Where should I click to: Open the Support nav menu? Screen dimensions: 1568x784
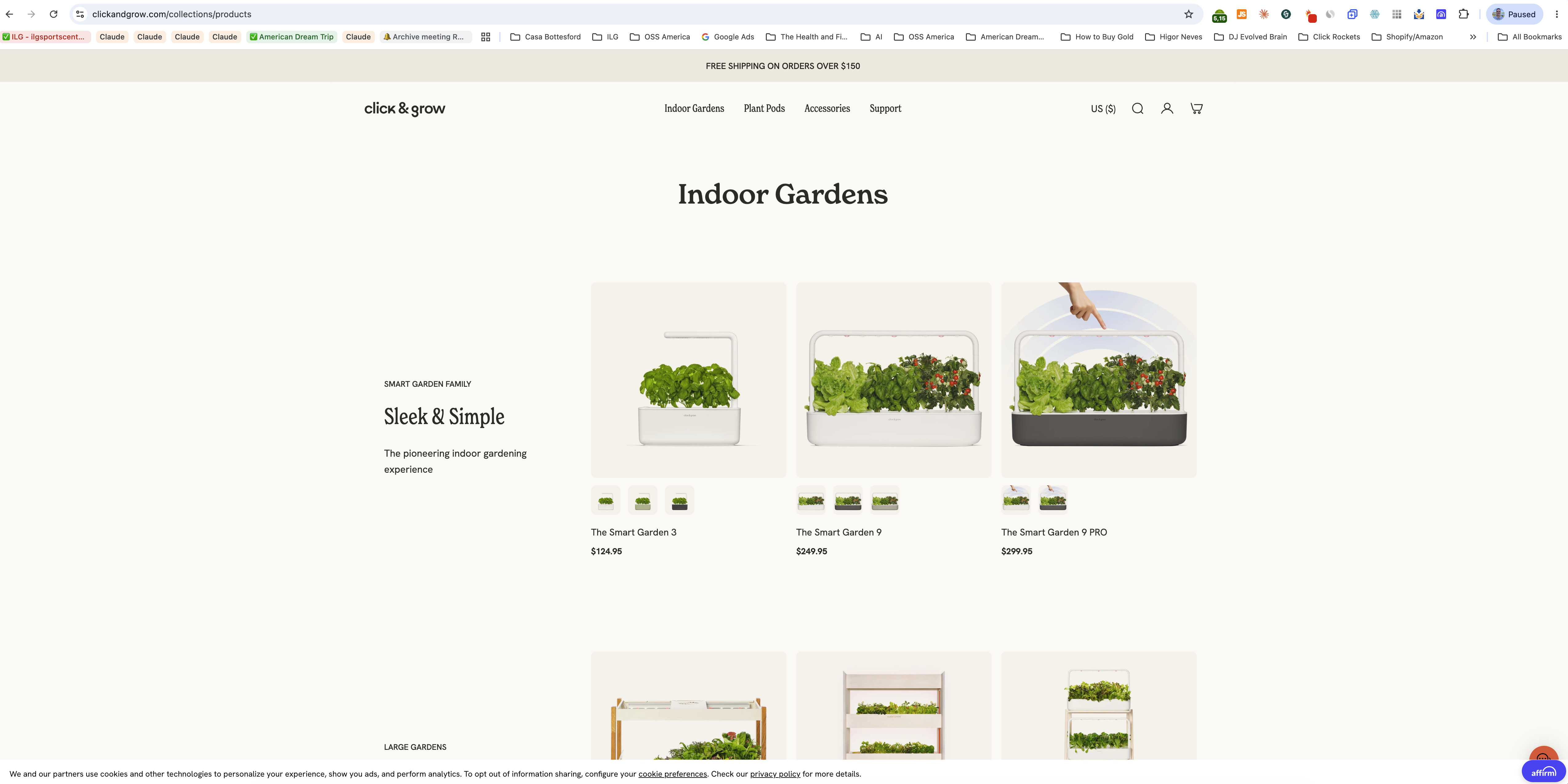[x=885, y=108]
